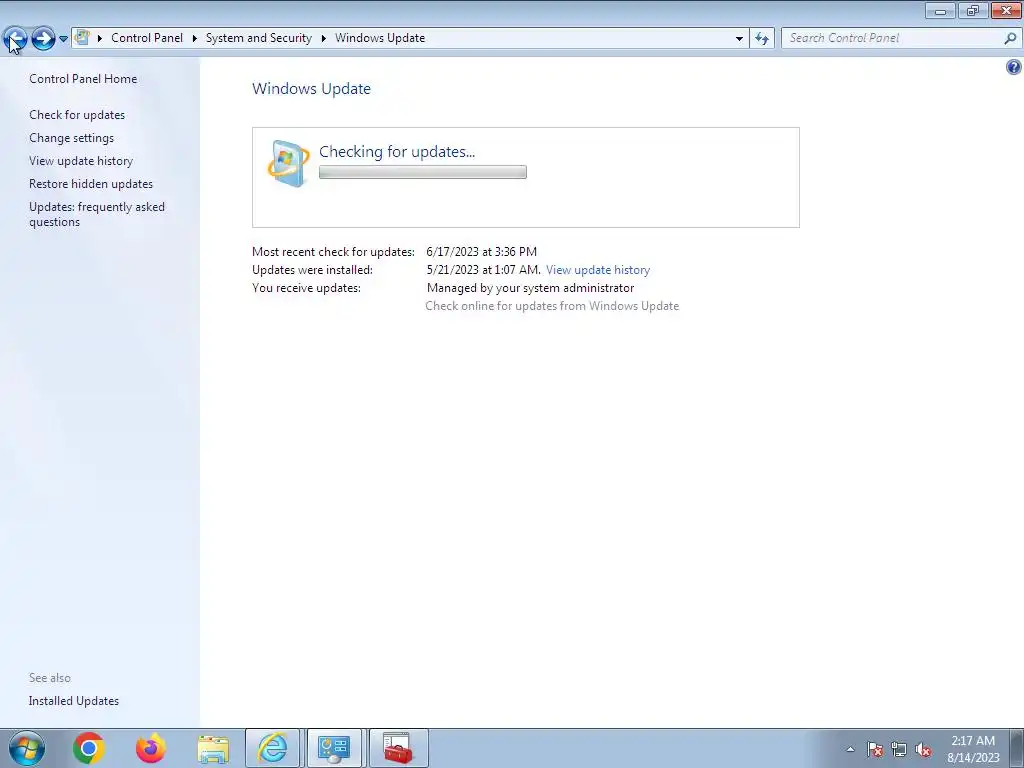Click Managed by your system administrator text

click(x=530, y=288)
